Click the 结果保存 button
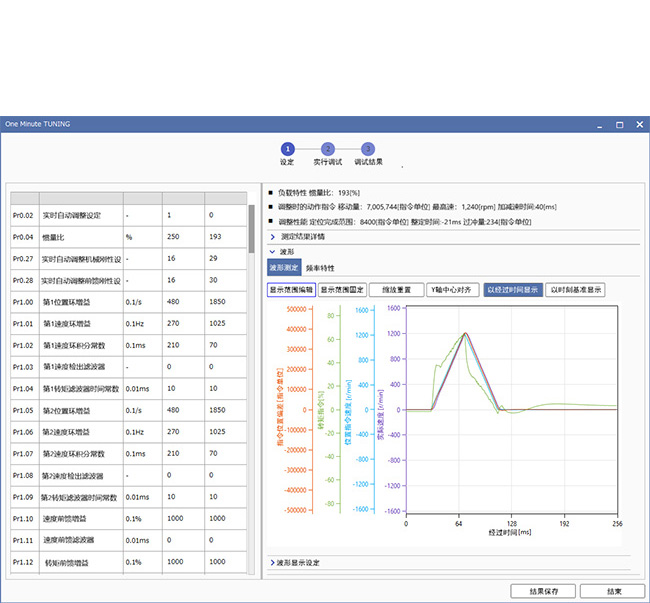Viewport: 650px width, 603px height. point(543,591)
